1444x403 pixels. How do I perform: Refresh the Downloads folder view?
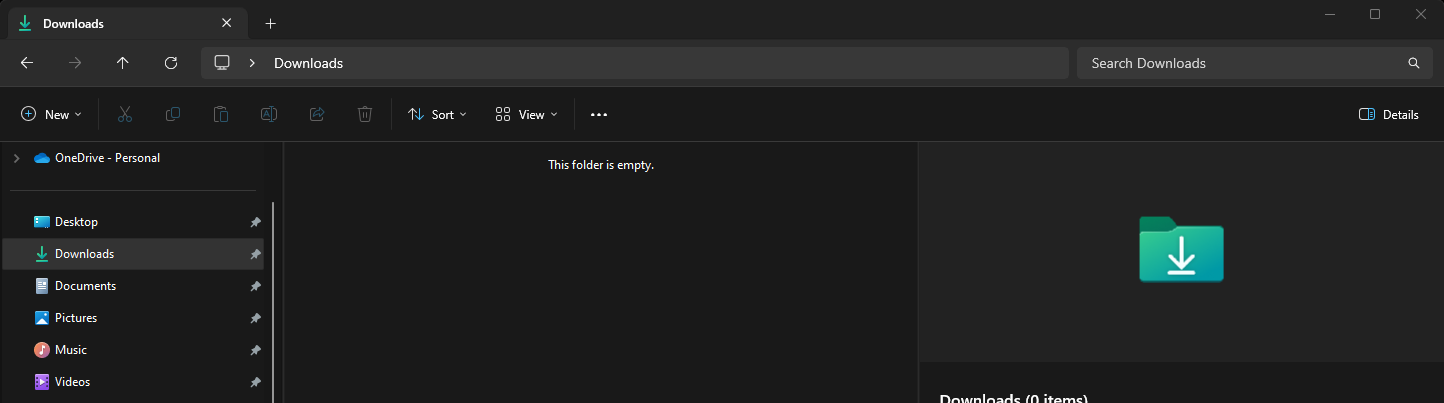[x=171, y=63]
